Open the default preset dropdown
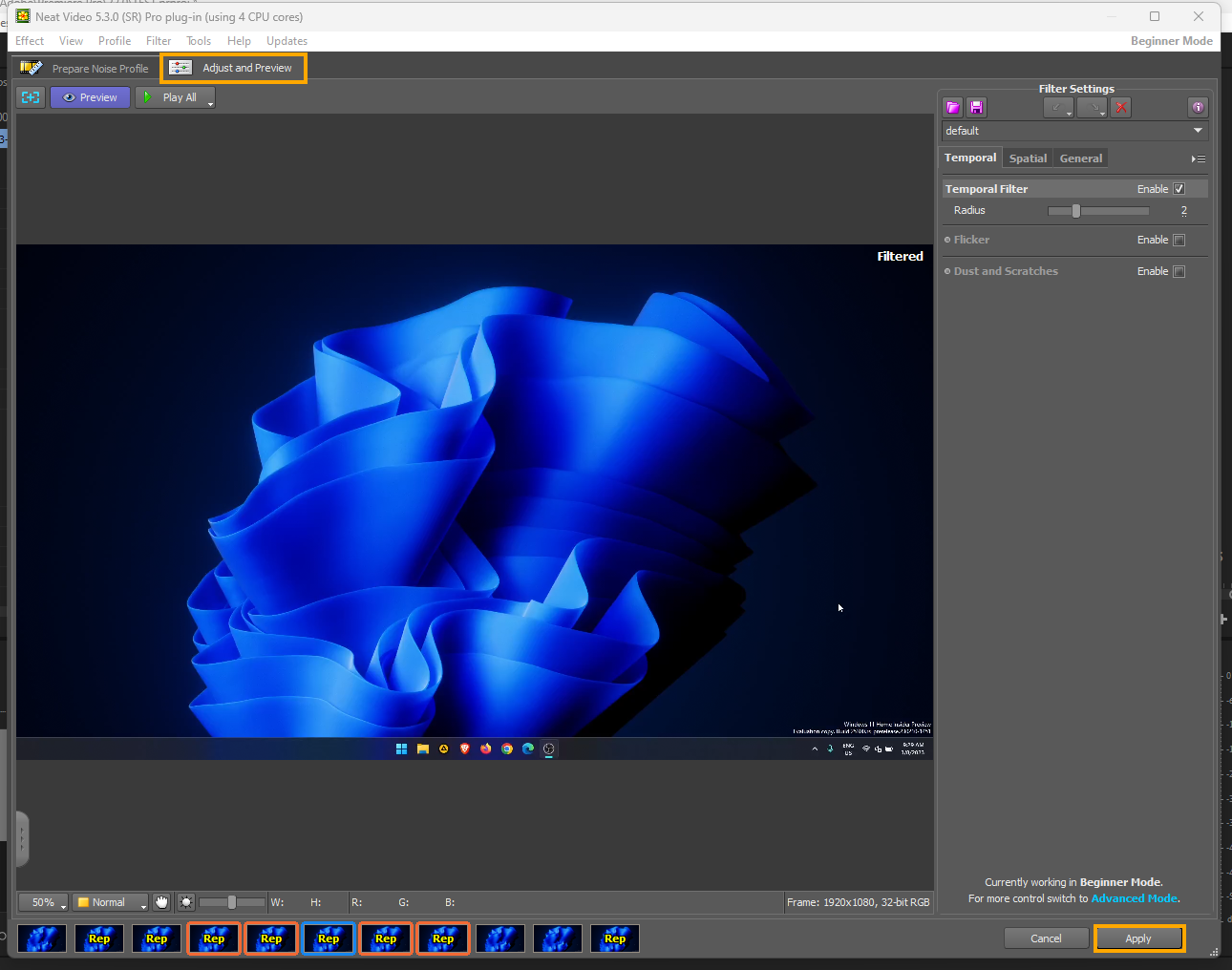The height and width of the screenshot is (970, 1232). [1074, 131]
